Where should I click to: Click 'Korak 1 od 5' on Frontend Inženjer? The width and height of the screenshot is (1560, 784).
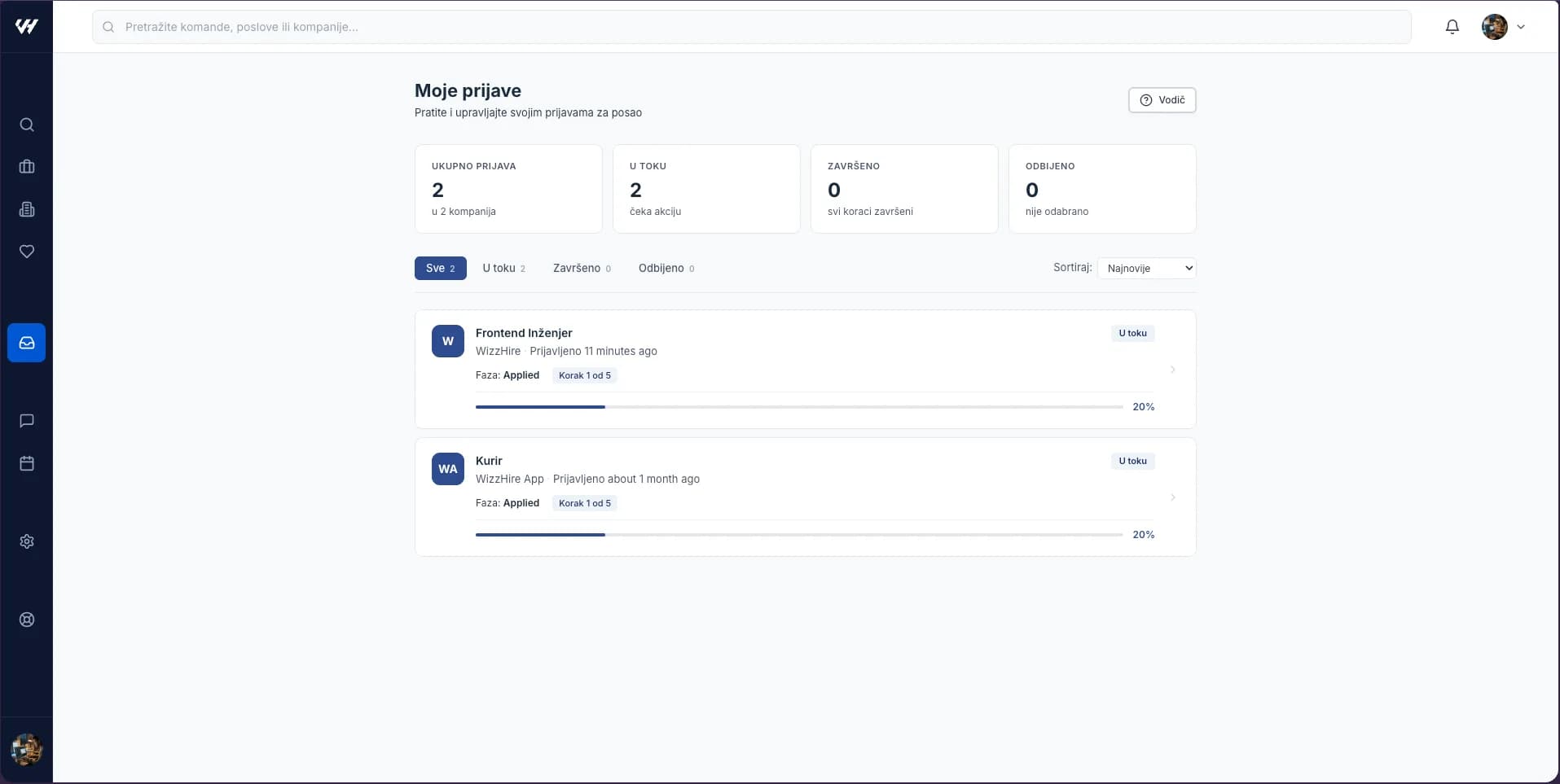click(585, 375)
